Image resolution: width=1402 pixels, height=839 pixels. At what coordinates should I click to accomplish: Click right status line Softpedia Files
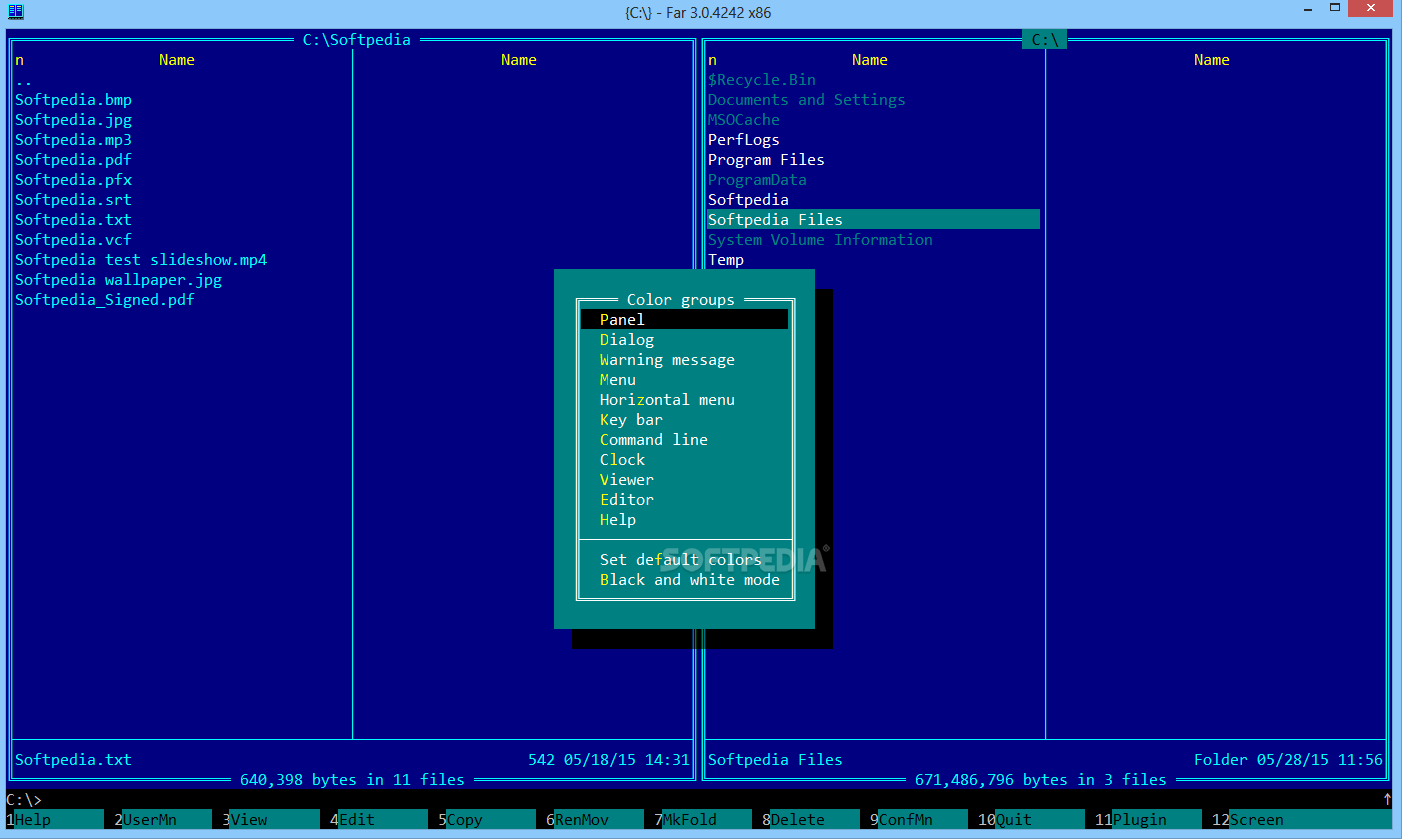[775, 759]
